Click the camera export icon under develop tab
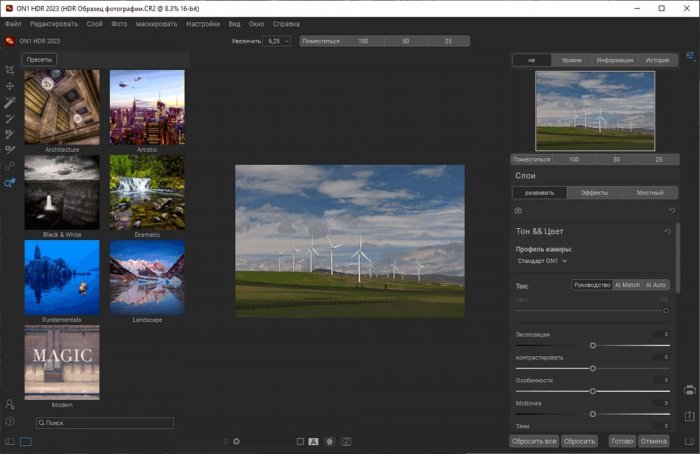 [x=518, y=210]
